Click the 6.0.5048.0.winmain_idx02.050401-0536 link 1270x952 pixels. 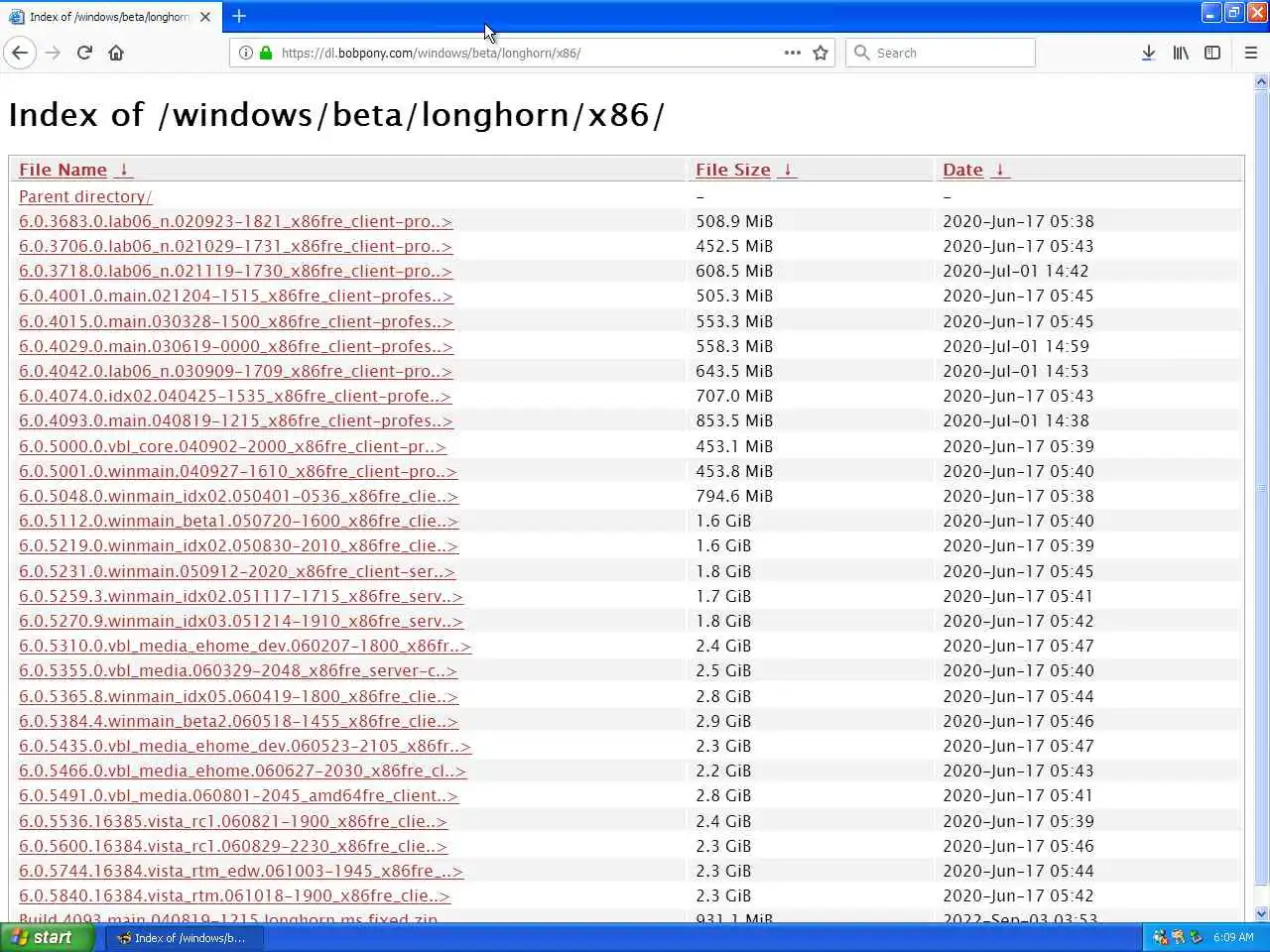[238, 496]
